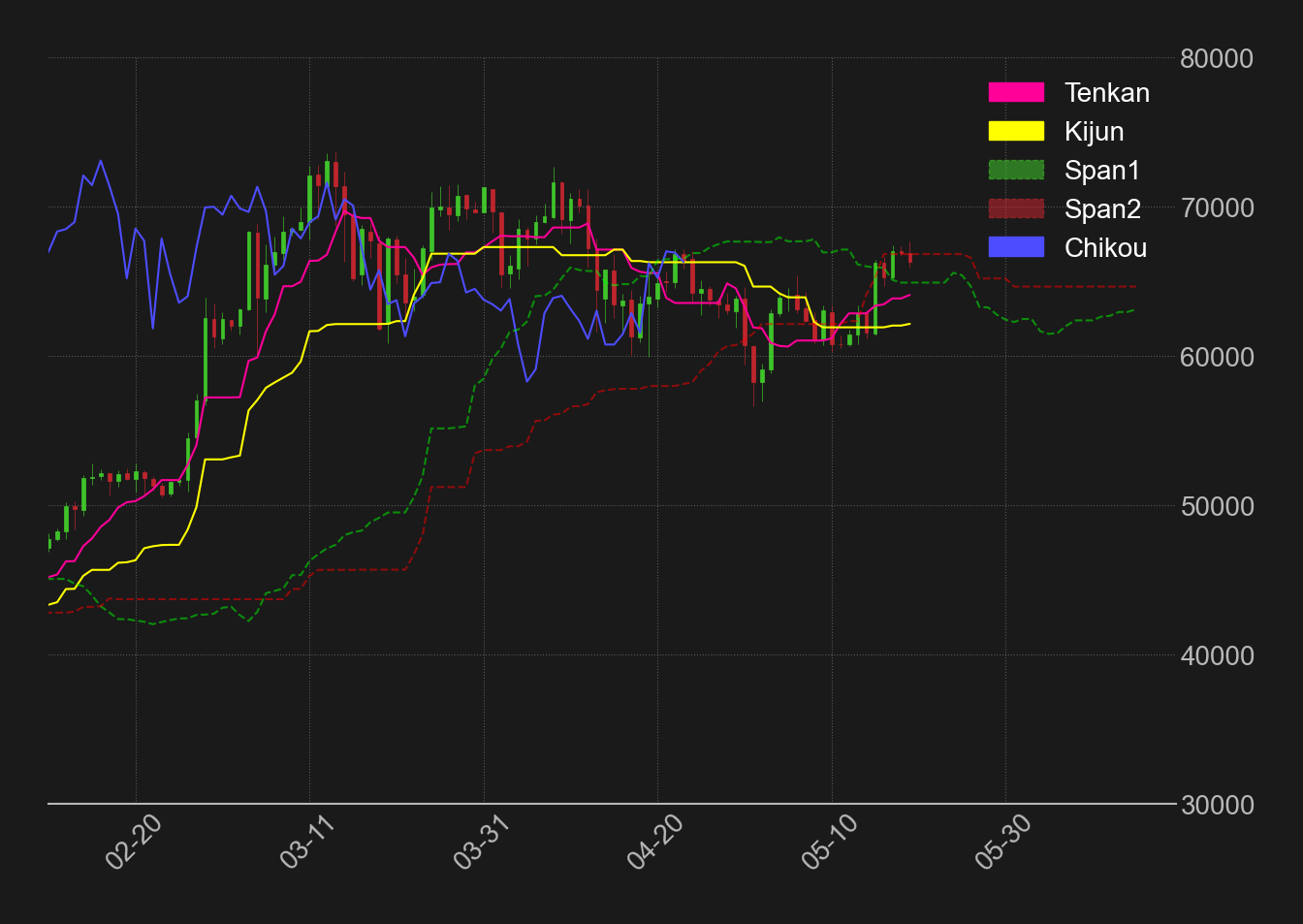Viewport: 1303px width, 924px height.
Task: Click the green Span1 legend color swatch
Action: click(1016, 171)
